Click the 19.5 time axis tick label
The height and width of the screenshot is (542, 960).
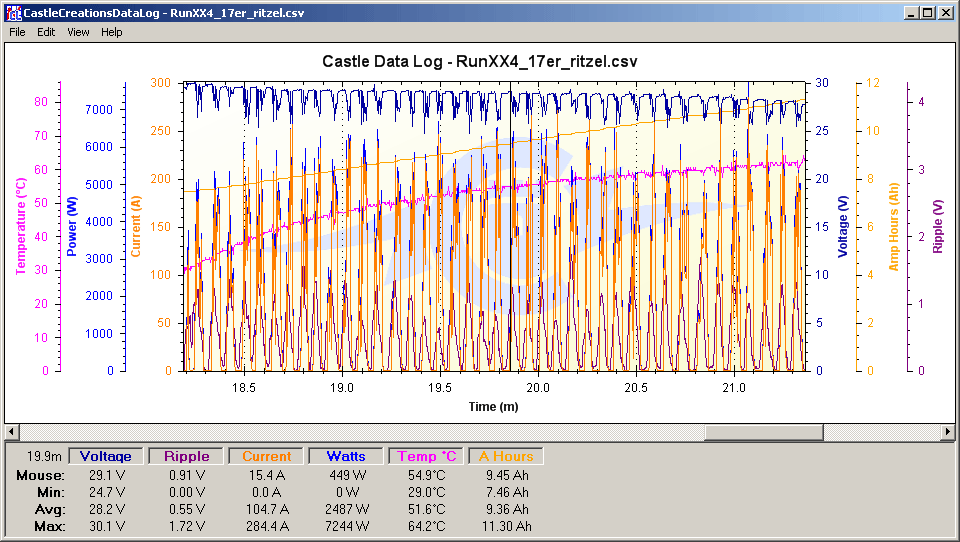440,388
